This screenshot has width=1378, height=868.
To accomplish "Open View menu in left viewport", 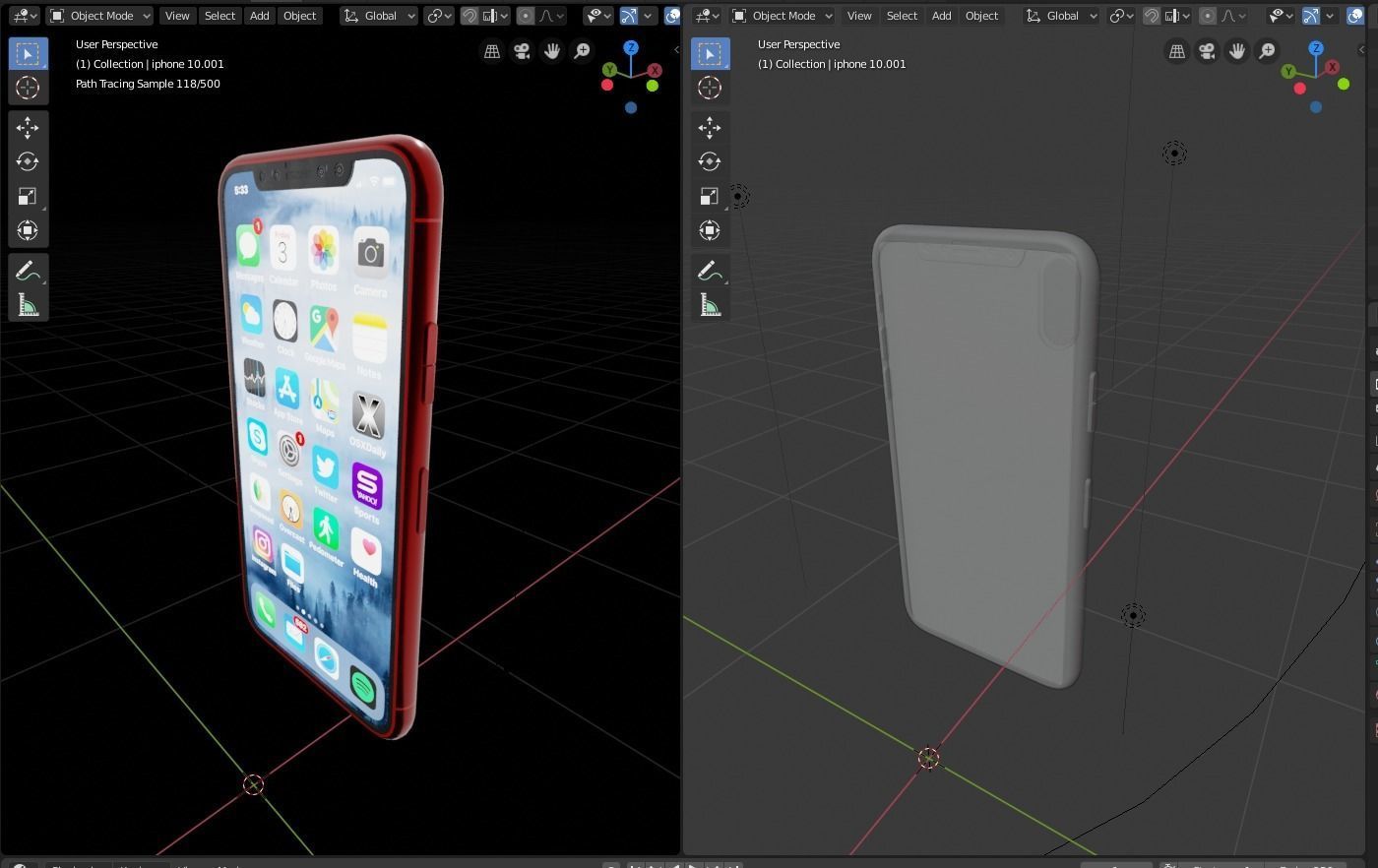I will (x=177, y=16).
